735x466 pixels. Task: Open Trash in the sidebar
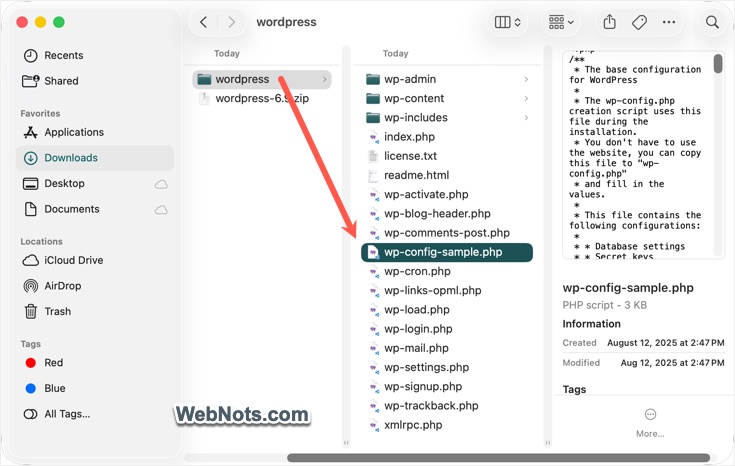pos(96,311)
